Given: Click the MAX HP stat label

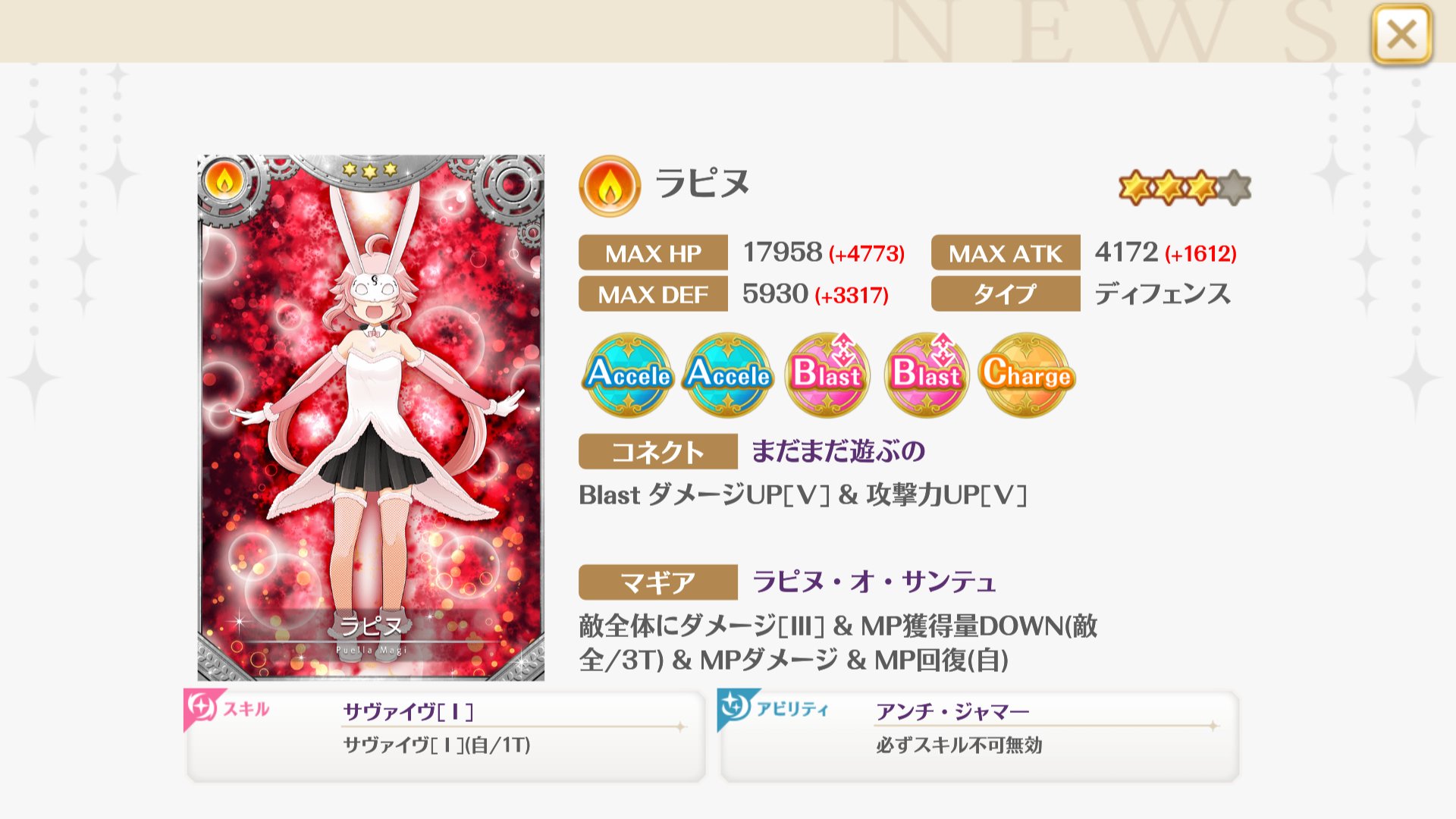Looking at the screenshot, I should click(x=653, y=253).
